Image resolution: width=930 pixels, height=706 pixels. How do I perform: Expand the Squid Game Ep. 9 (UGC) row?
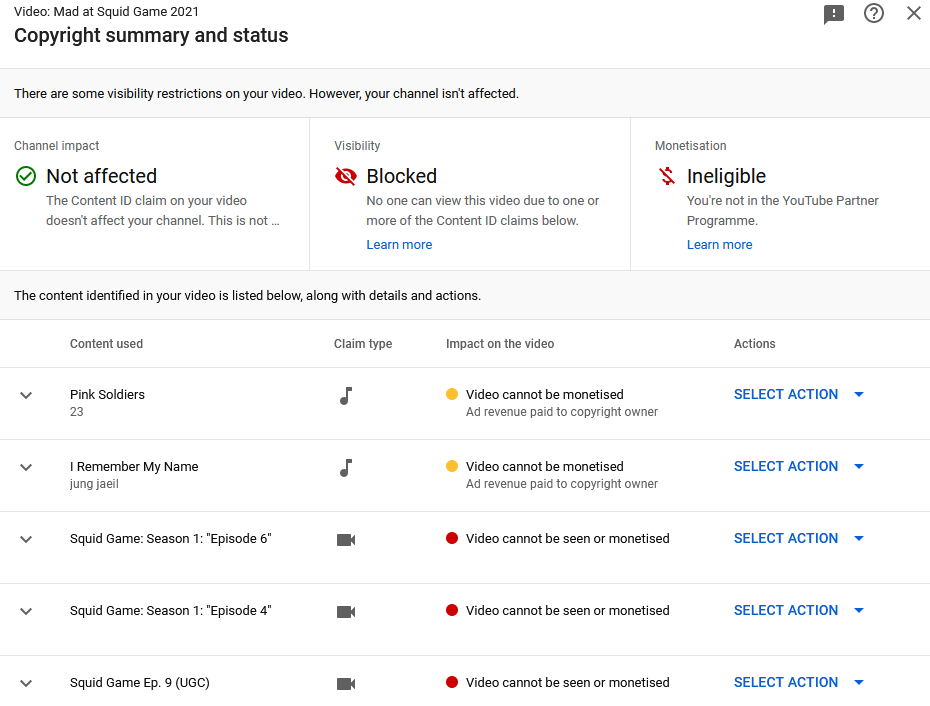tap(26, 683)
